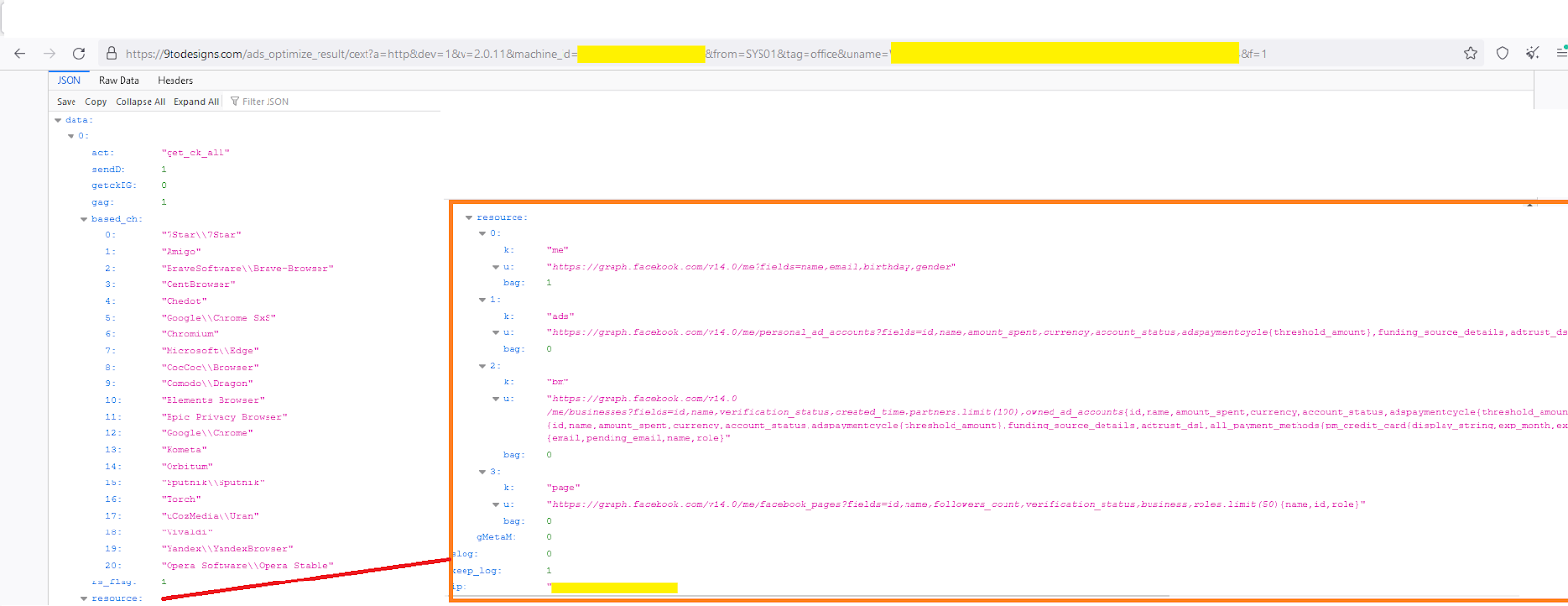
Task: Select the "Chedot" entry
Action: tap(184, 301)
